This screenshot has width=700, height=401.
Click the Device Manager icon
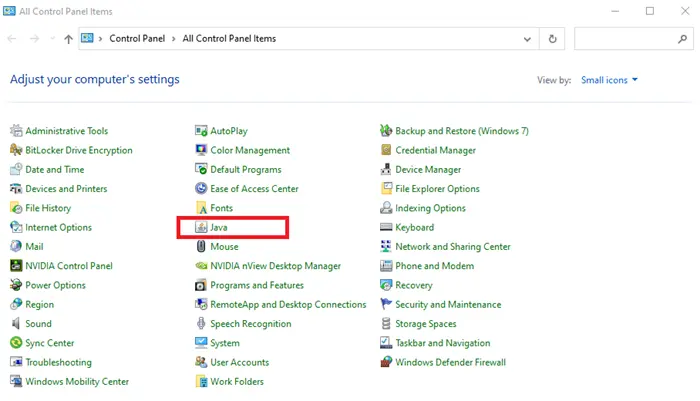coord(386,170)
